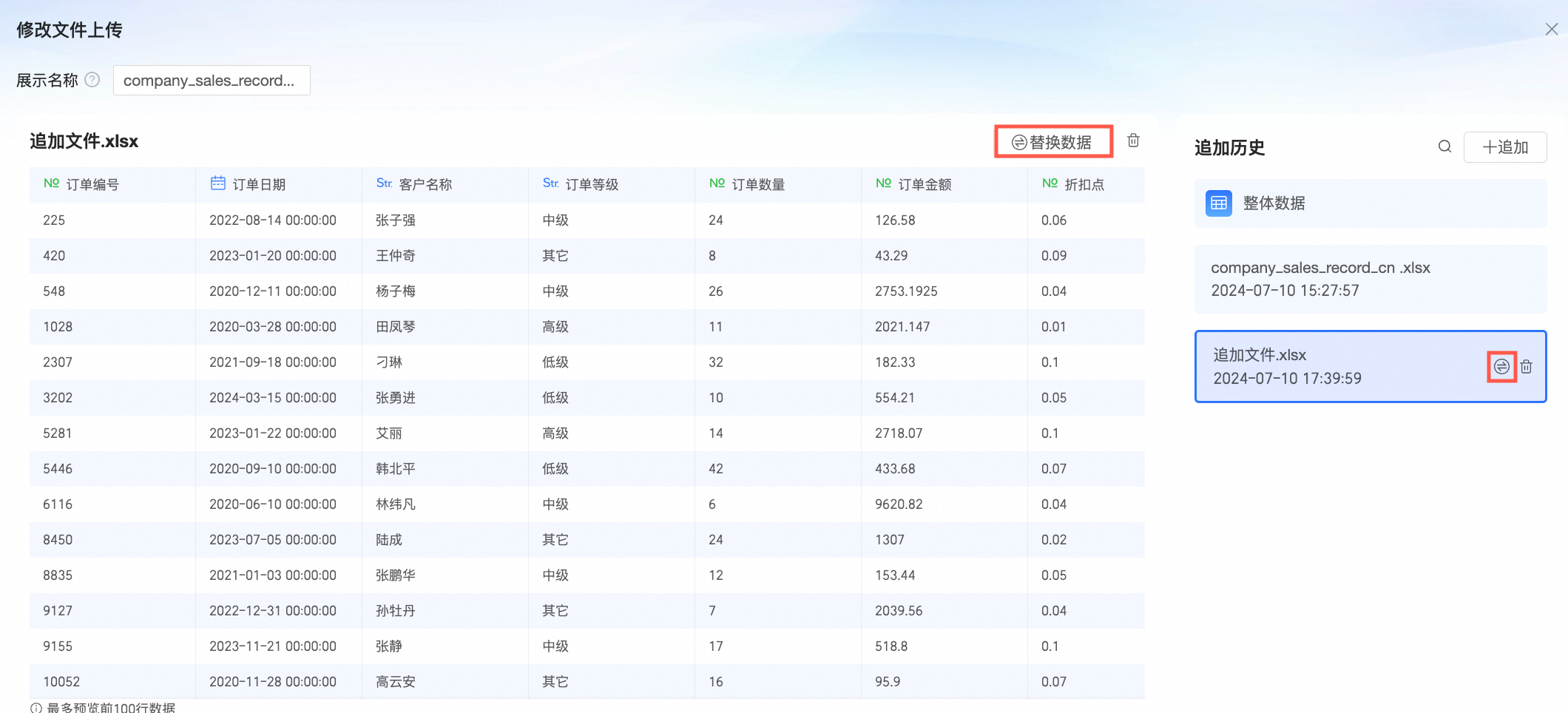The width and height of the screenshot is (1568, 713).
Task: Click customer name 韩北平
Action: 396,469
